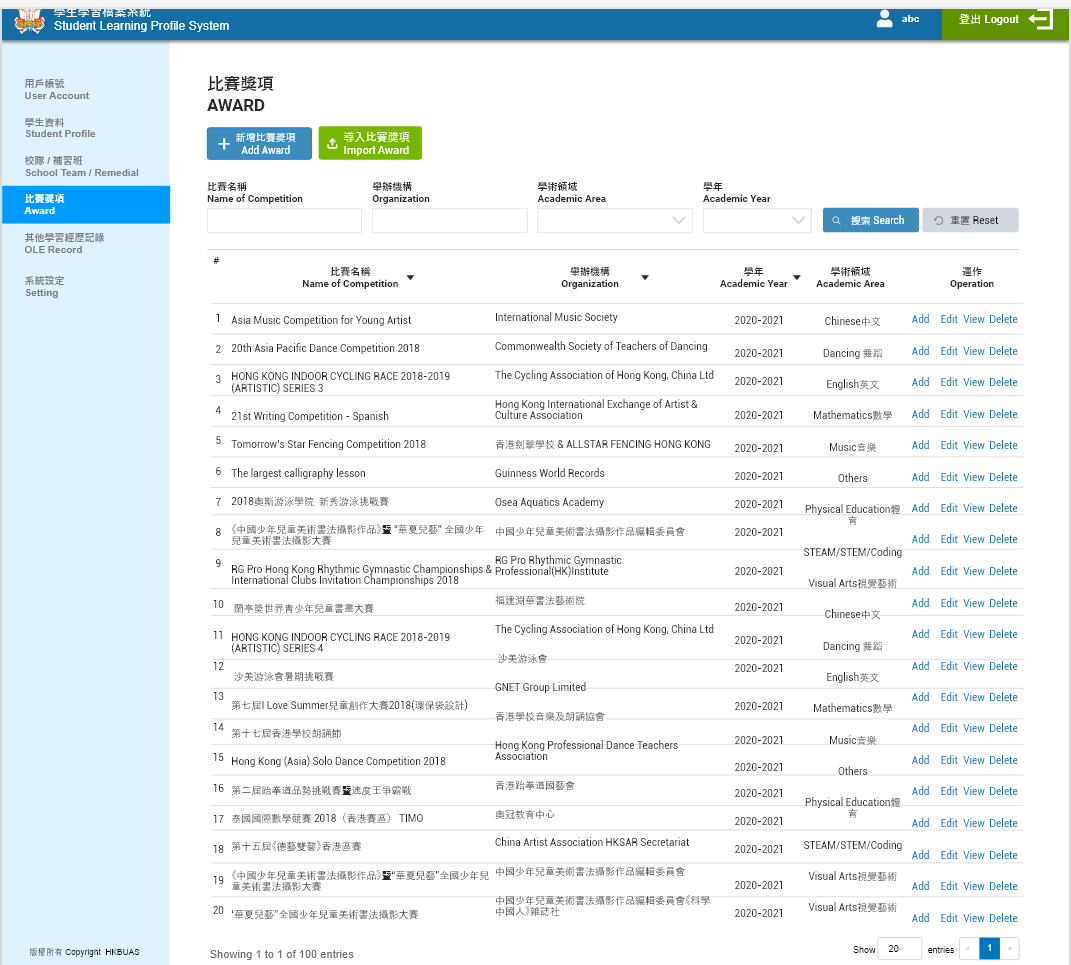Viewport: 1071px width, 965px height.
Task: Expand the Academic Year filter dropdown
Action: 799,220
